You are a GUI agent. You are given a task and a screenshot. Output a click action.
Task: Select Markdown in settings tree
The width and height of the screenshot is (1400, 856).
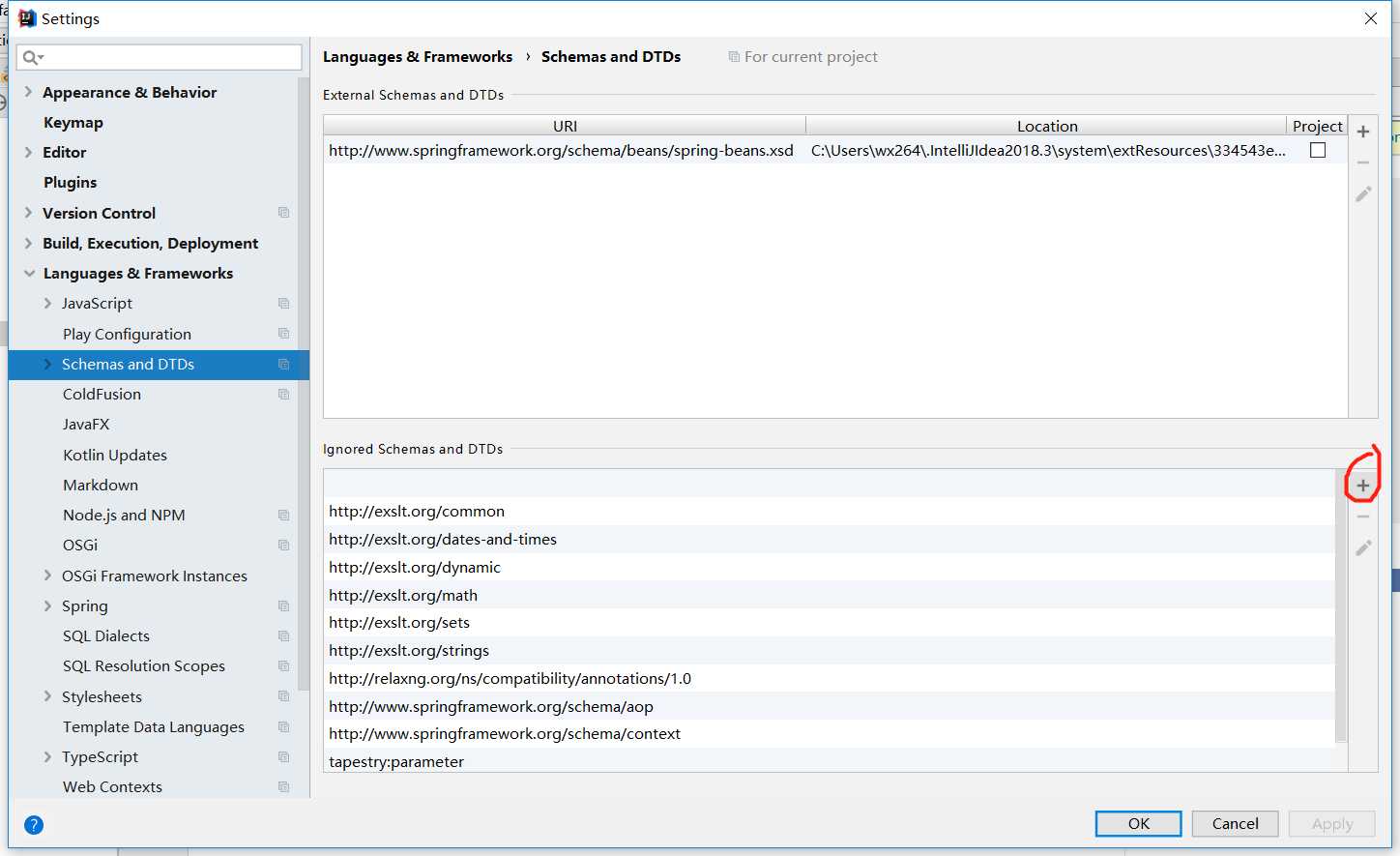coord(101,485)
